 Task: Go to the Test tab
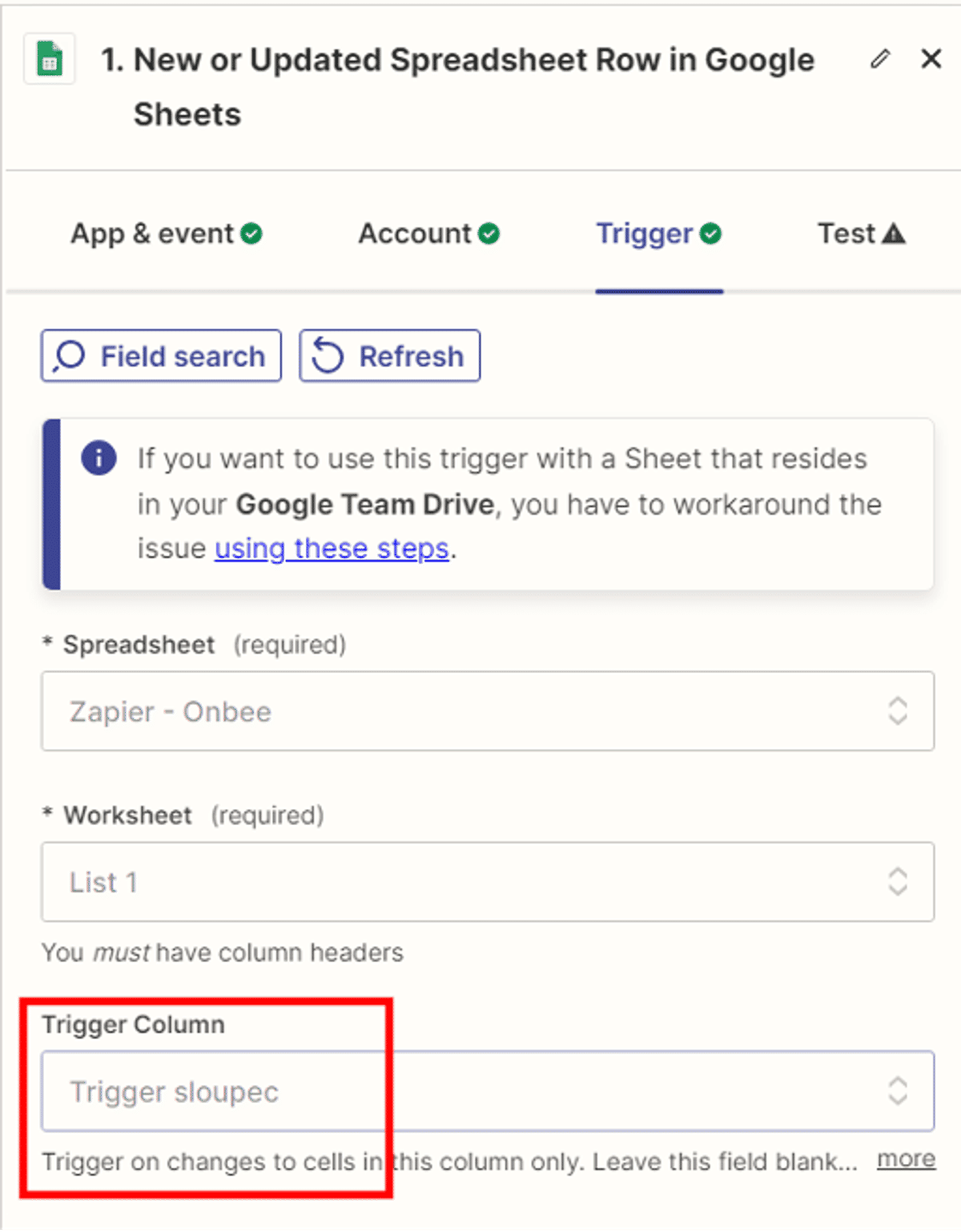(x=846, y=234)
